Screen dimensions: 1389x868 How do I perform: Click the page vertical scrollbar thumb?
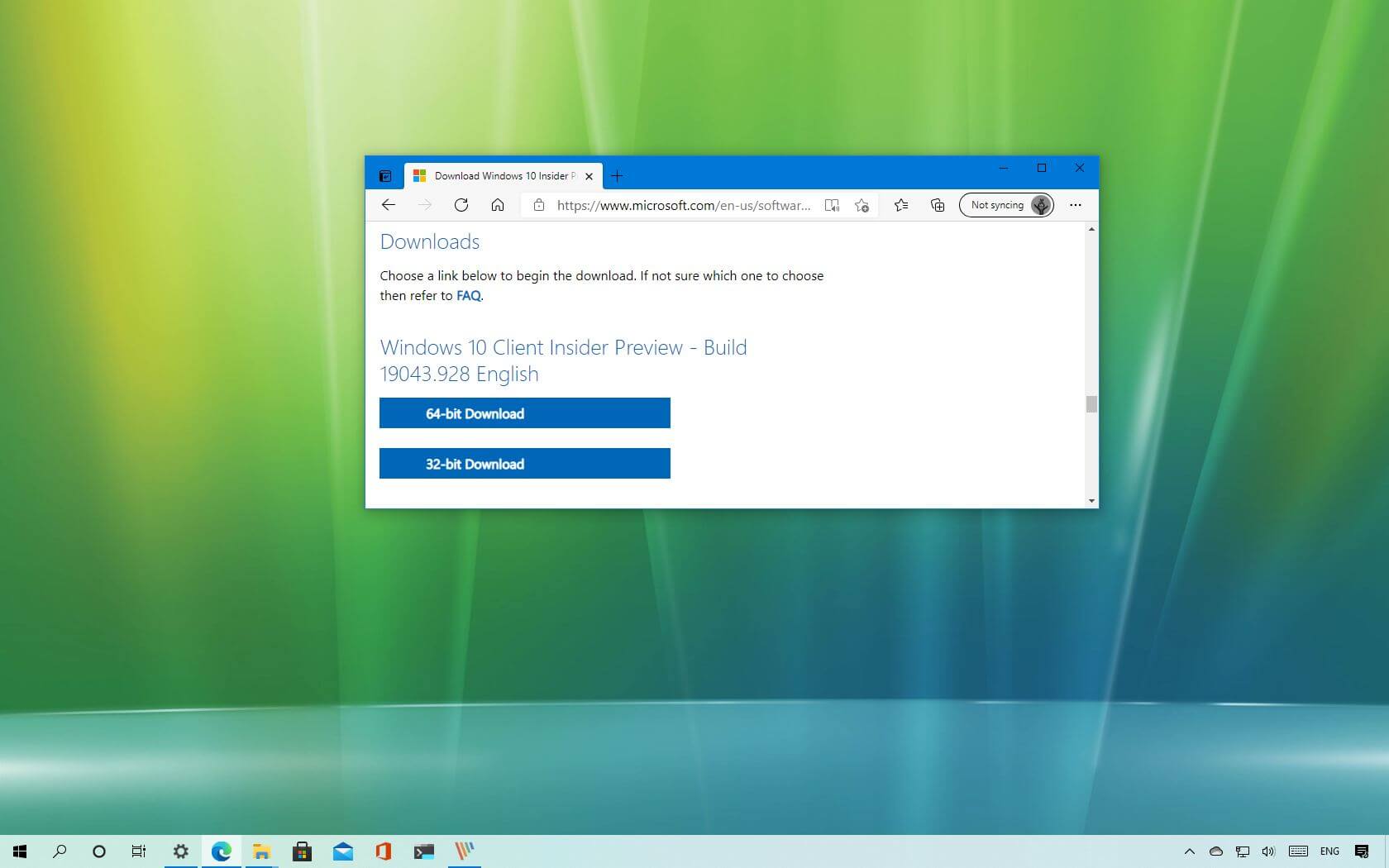click(x=1091, y=404)
